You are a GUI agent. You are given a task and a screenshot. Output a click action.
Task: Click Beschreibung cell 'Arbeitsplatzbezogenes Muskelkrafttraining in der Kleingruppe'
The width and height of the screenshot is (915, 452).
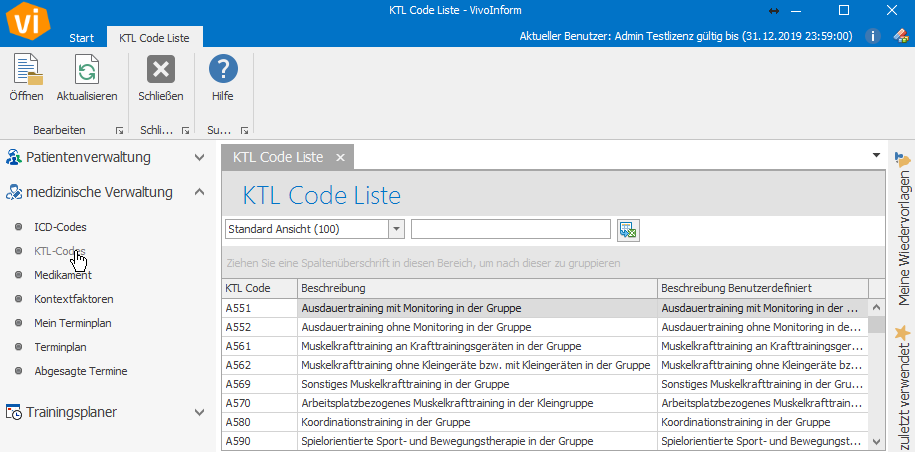pyautogui.click(x=477, y=404)
